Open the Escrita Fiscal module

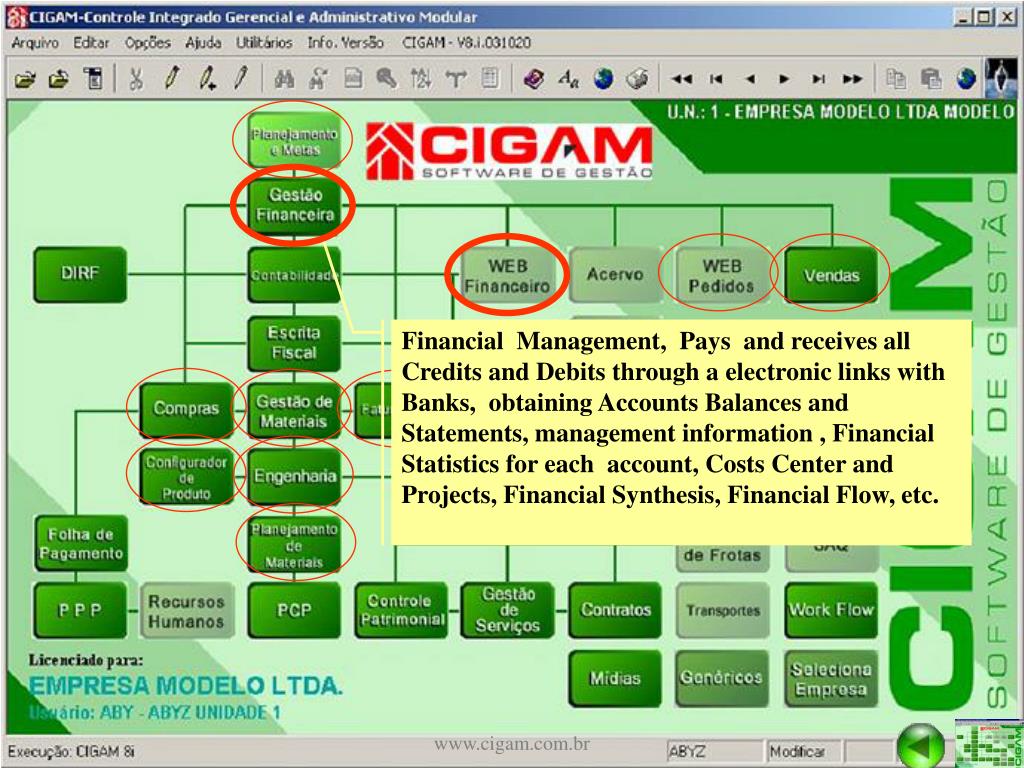point(294,343)
